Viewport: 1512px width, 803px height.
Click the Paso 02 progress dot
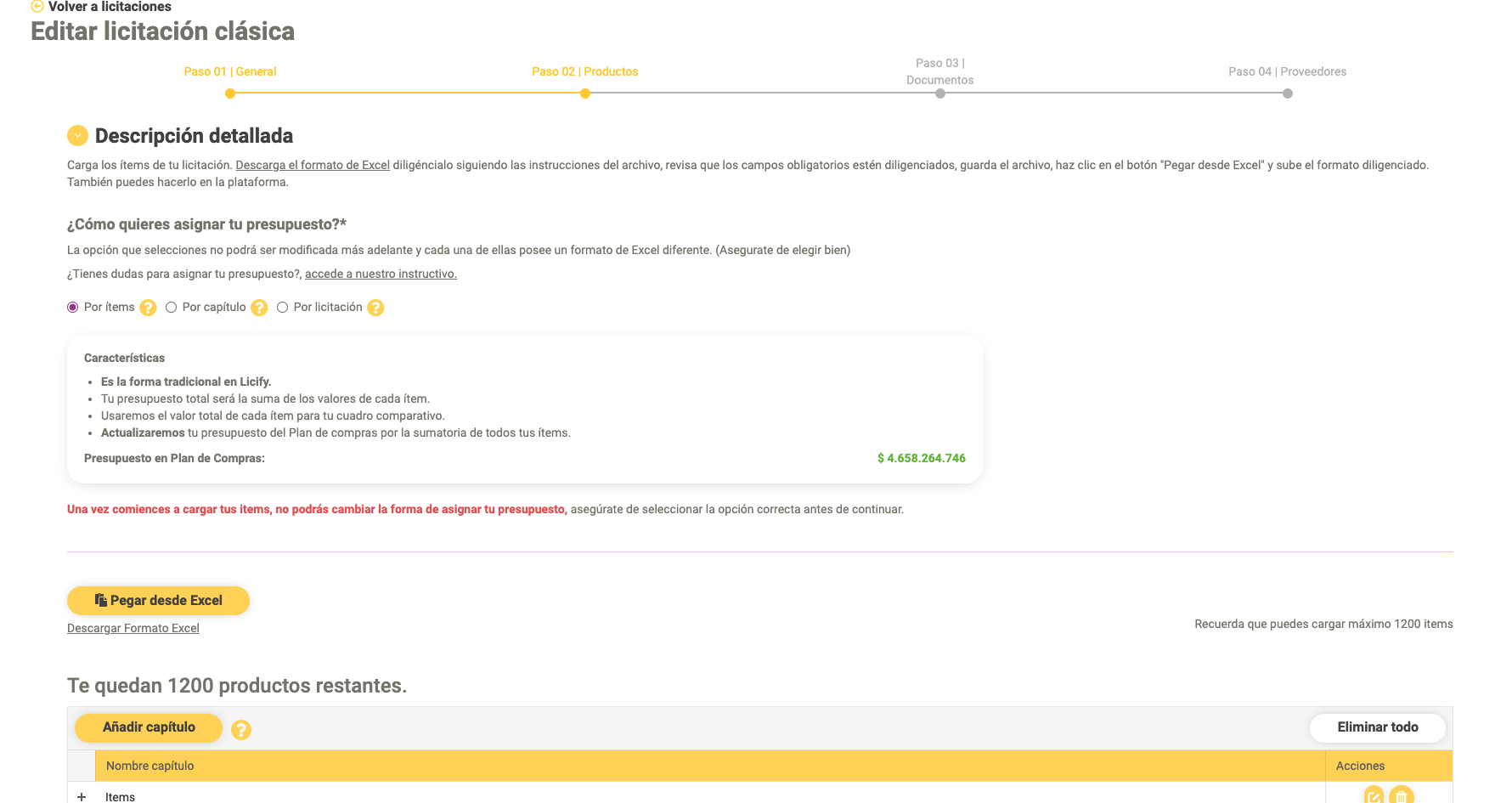point(585,93)
